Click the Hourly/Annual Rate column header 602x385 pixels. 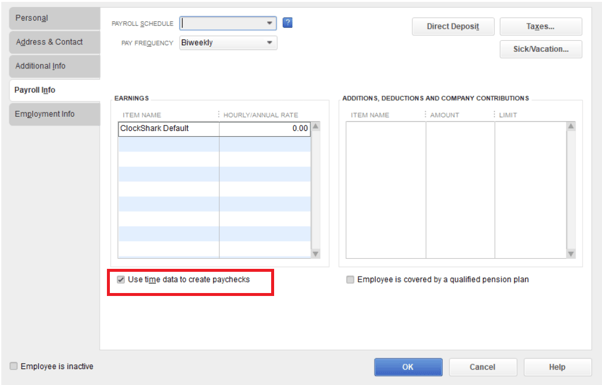(261, 115)
